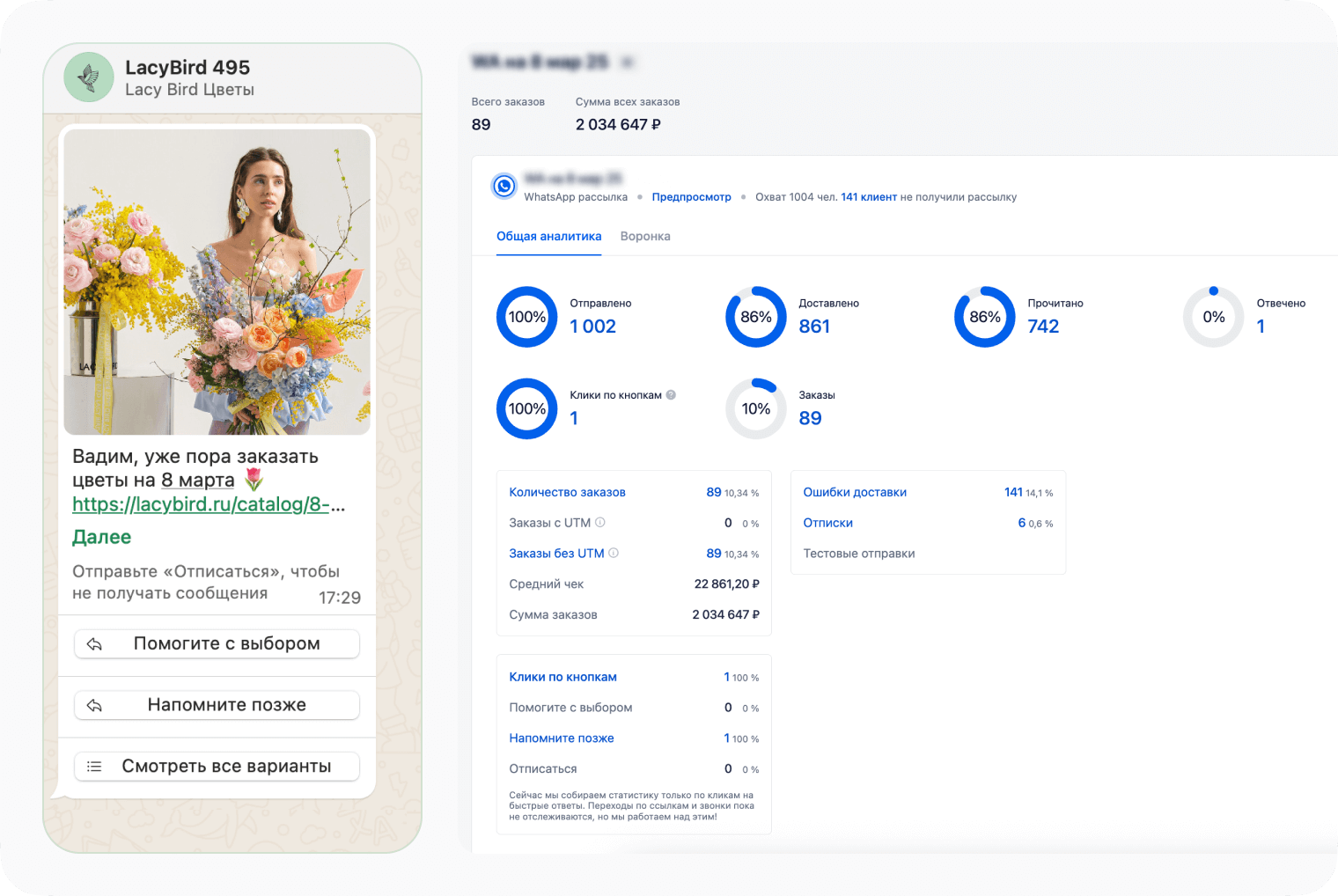
Task: Click Отвечено 0% progress ring
Action: 1214,317
